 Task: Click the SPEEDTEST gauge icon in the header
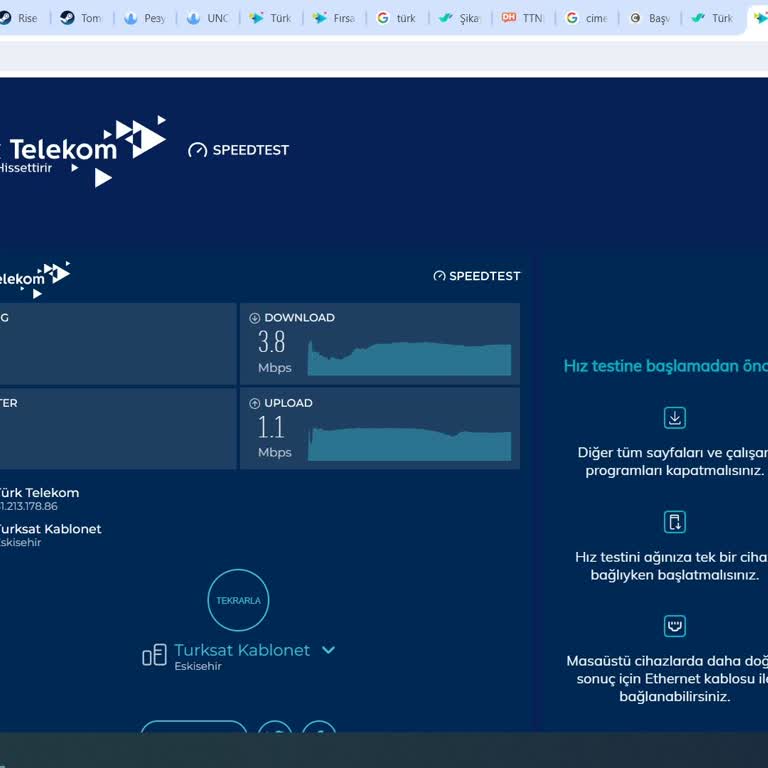tap(197, 150)
